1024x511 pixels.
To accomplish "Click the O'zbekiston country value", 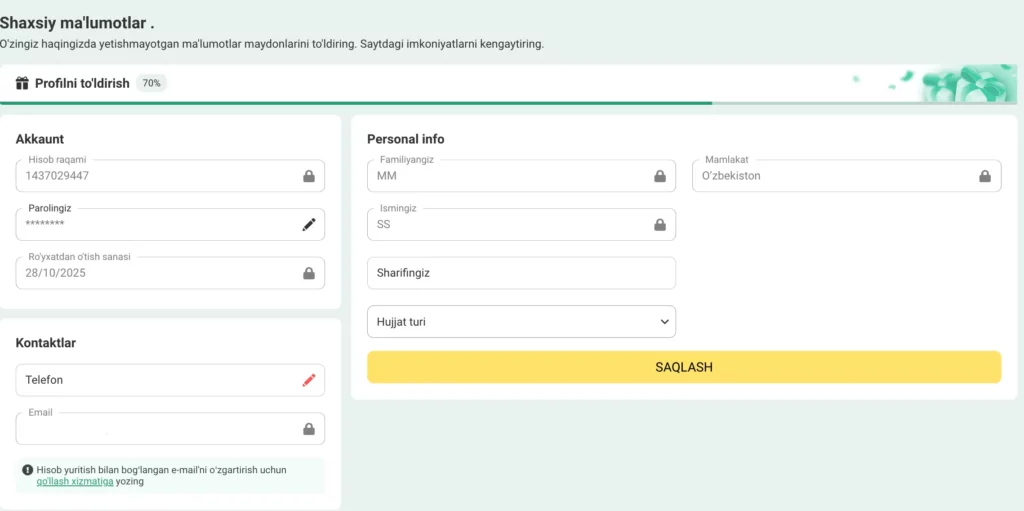I will click(731, 176).
